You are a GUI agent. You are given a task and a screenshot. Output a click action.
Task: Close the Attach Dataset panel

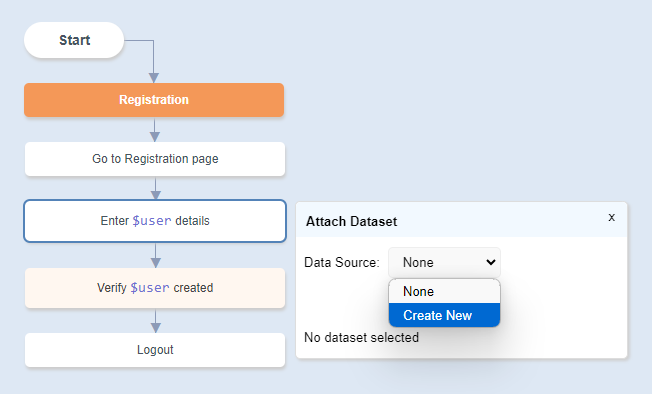(x=611, y=217)
